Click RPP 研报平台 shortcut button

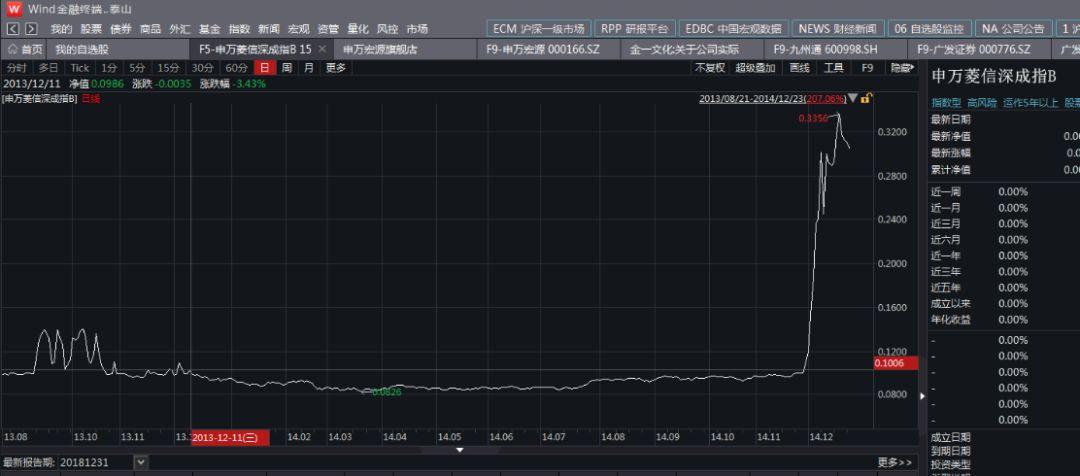[634, 29]
